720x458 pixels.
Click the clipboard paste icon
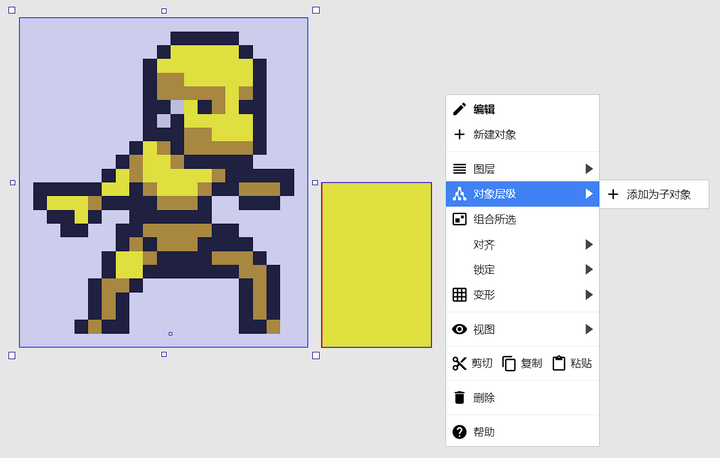[x=558, y=363]
